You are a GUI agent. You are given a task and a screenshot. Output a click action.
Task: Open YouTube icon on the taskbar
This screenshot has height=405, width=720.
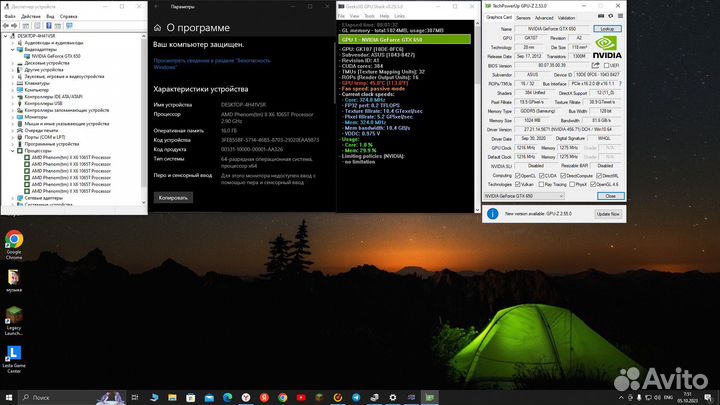pos(301,398)
